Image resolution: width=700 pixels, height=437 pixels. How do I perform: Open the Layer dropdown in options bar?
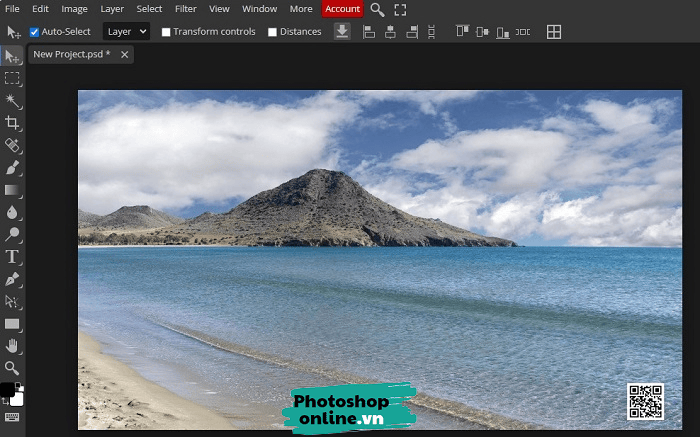(x=126, y=32)
